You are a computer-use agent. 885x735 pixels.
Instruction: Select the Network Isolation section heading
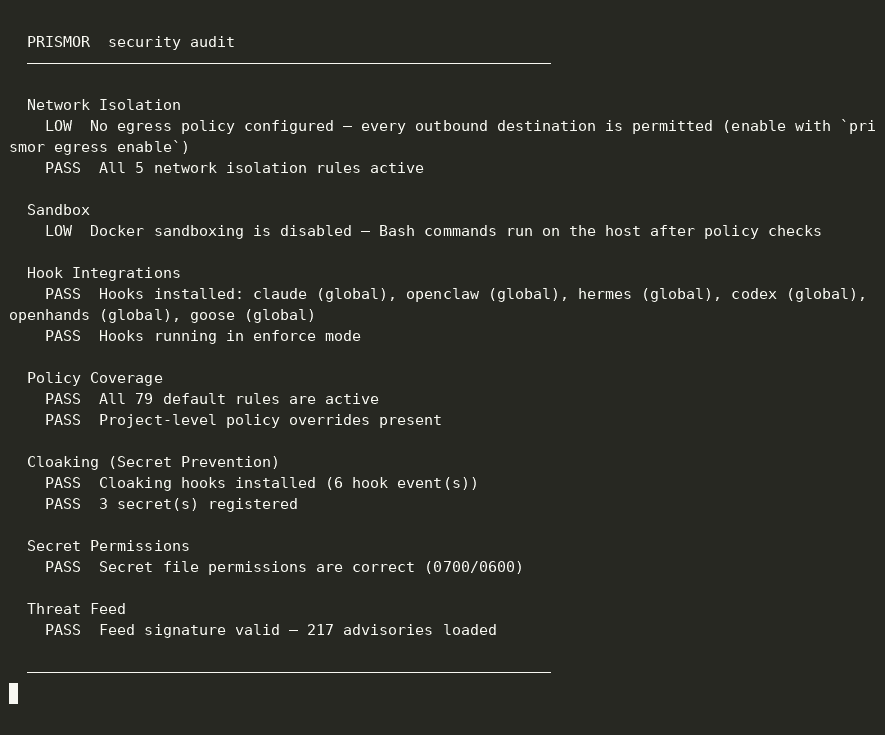pyautogui.click(x=104, y=105)
